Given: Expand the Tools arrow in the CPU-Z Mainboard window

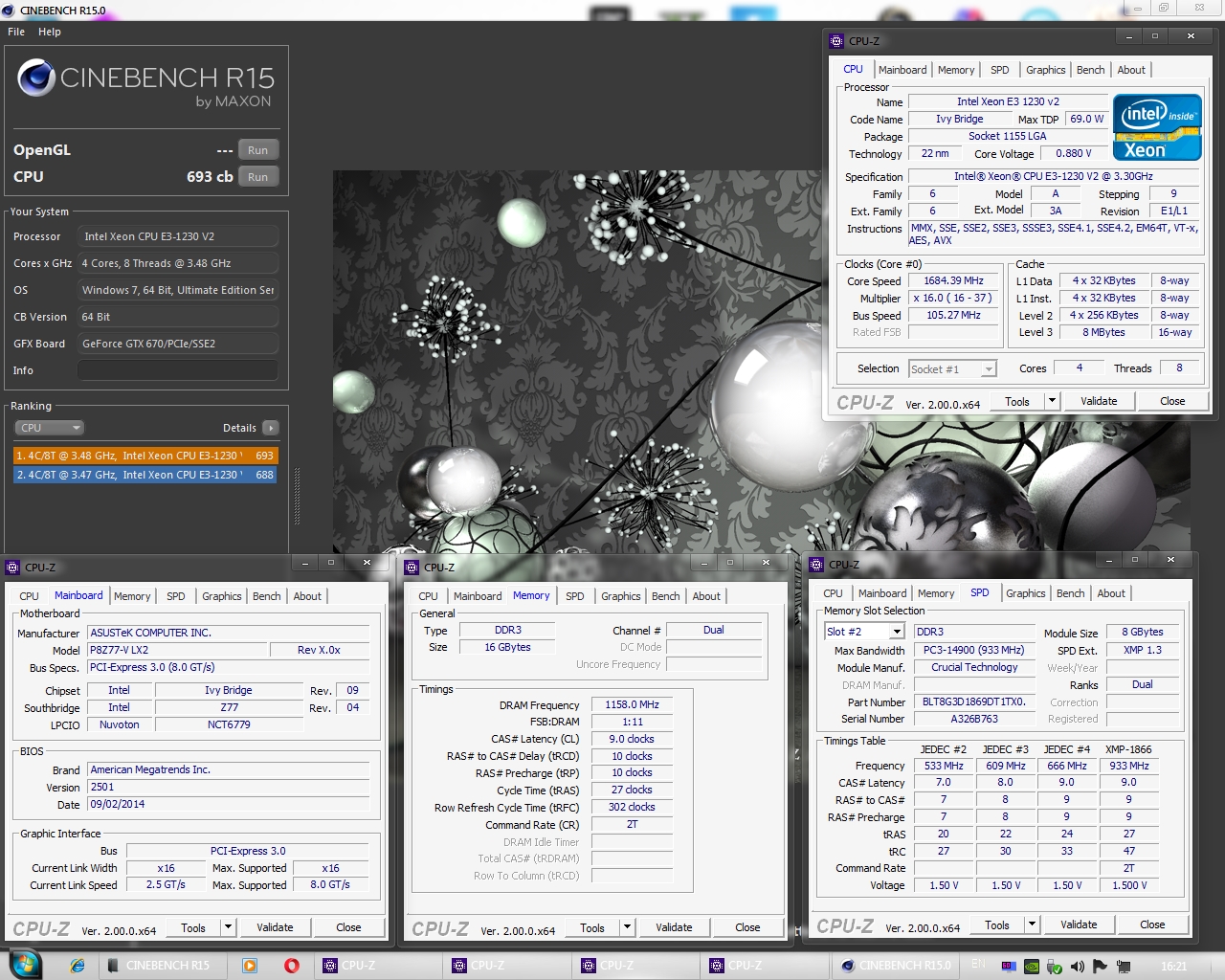Looking at the screenshot, I should coord(228,927).
